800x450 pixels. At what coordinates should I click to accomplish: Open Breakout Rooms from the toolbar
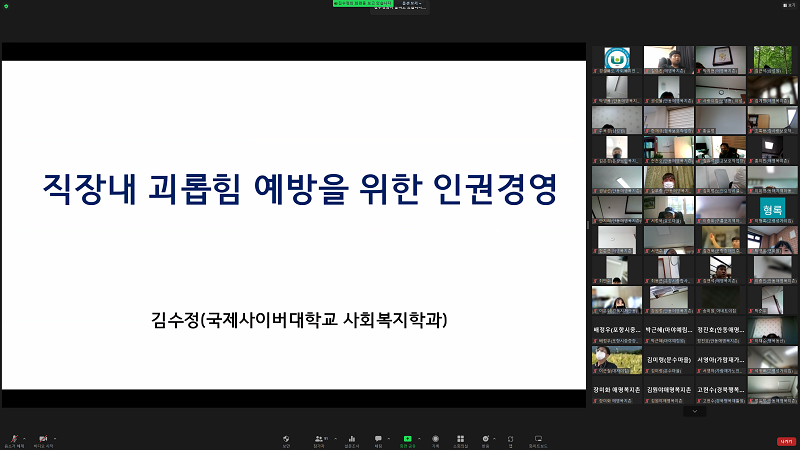460,441
